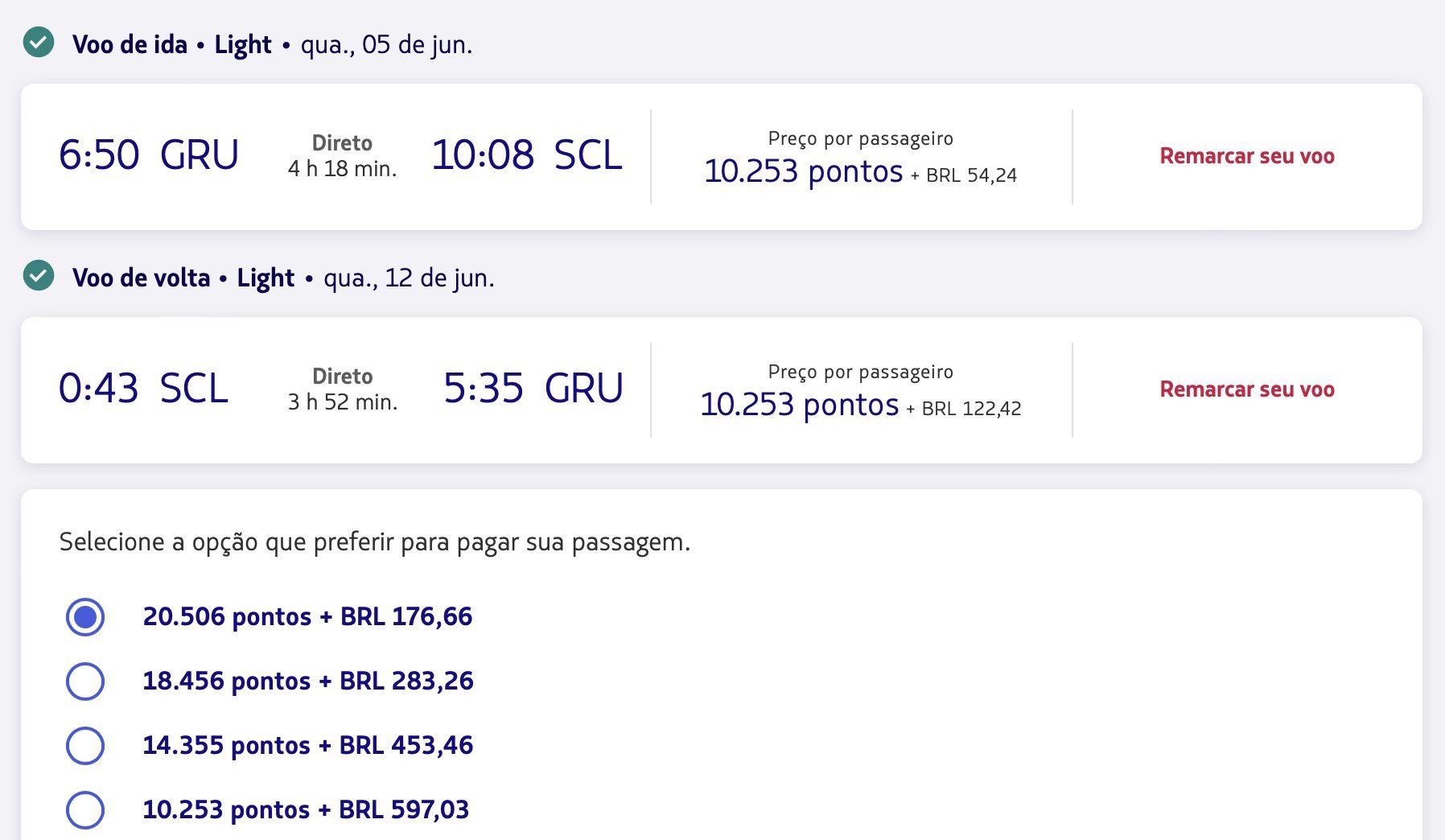Screen dimensions: 1445x840
Task: Select the 20.506 pontos + BRL 176,66 option
Action: coord(84,617)
